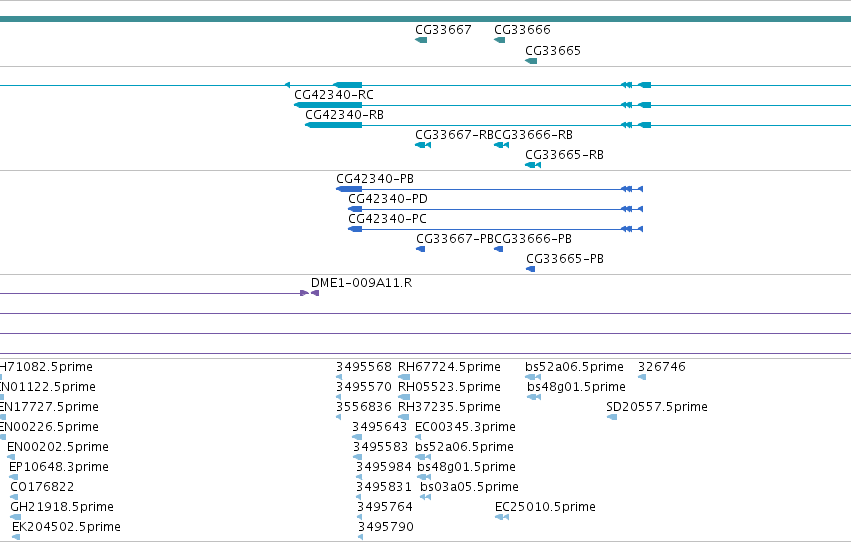Click the CG33666-RB transcript label

pos(534,135)
